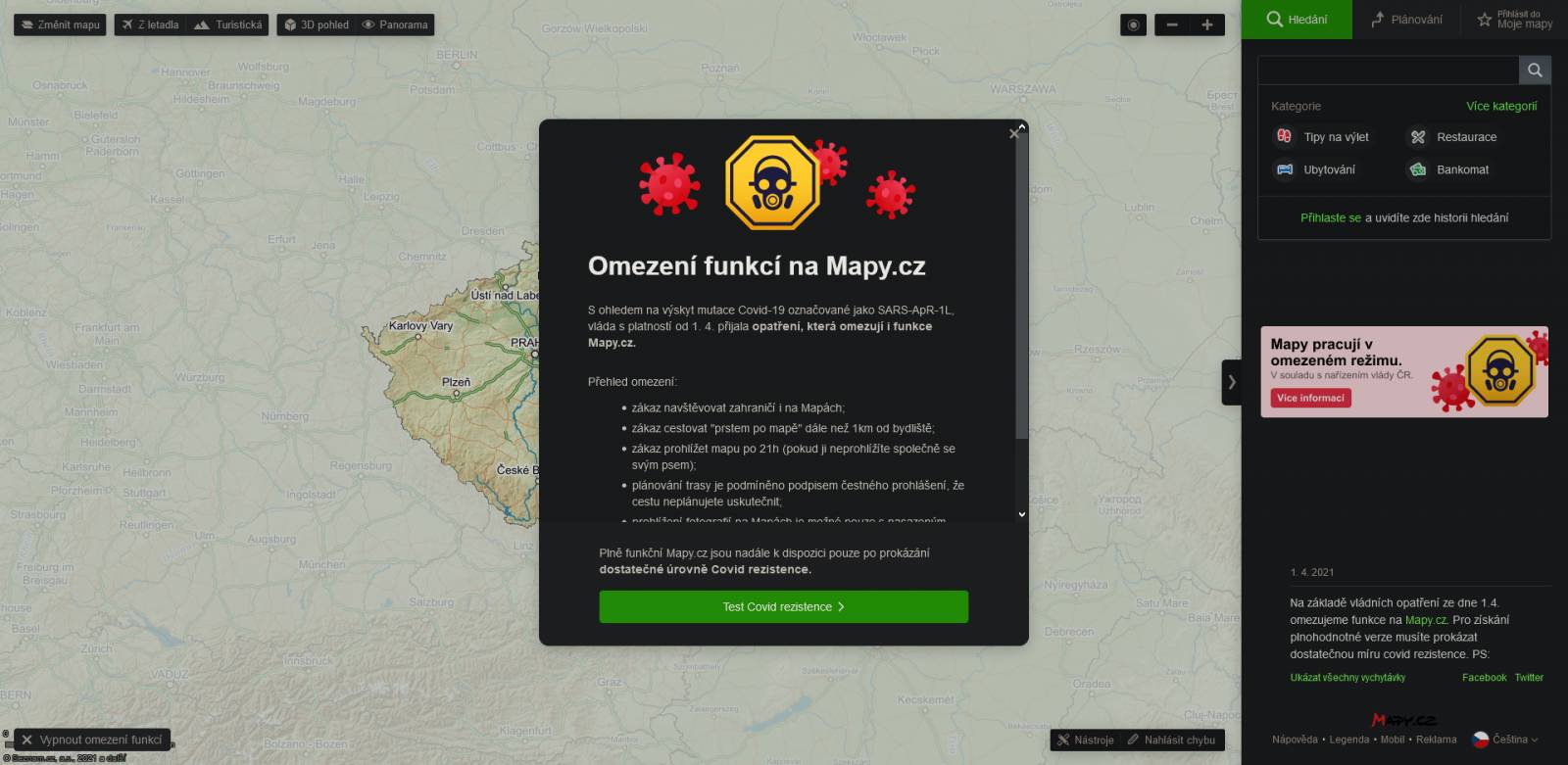Select Ubytování category
The width and height of the screenshot is (1568, 765).
(x=1314, y=169)
